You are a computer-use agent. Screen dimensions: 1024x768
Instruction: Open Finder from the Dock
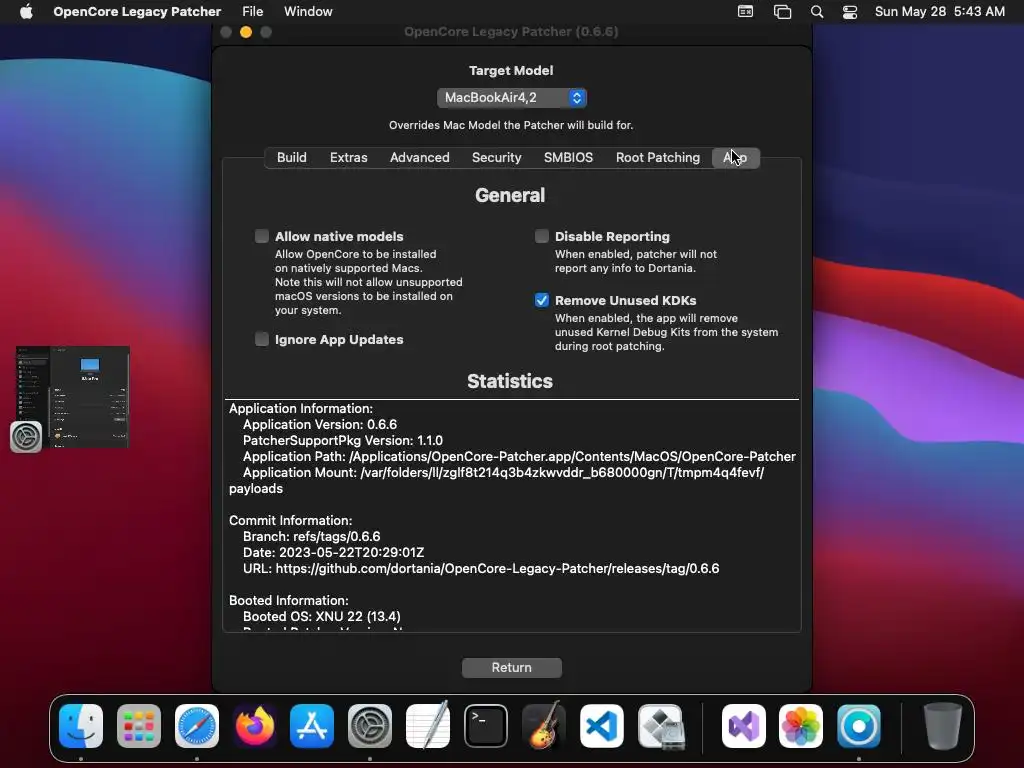pos(81,726)
